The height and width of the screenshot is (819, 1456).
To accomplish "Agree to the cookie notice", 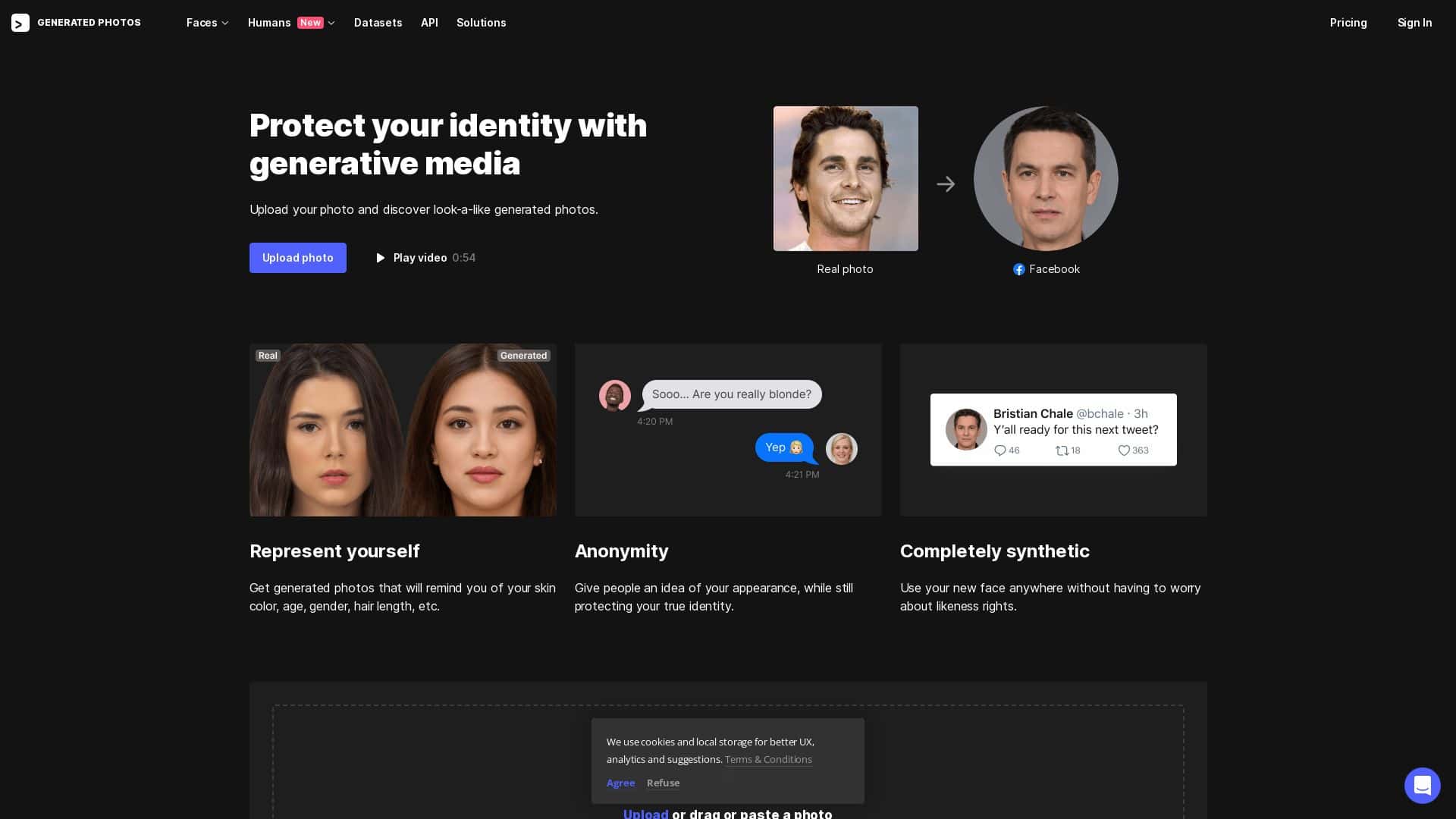I will (x=620, y=783).
